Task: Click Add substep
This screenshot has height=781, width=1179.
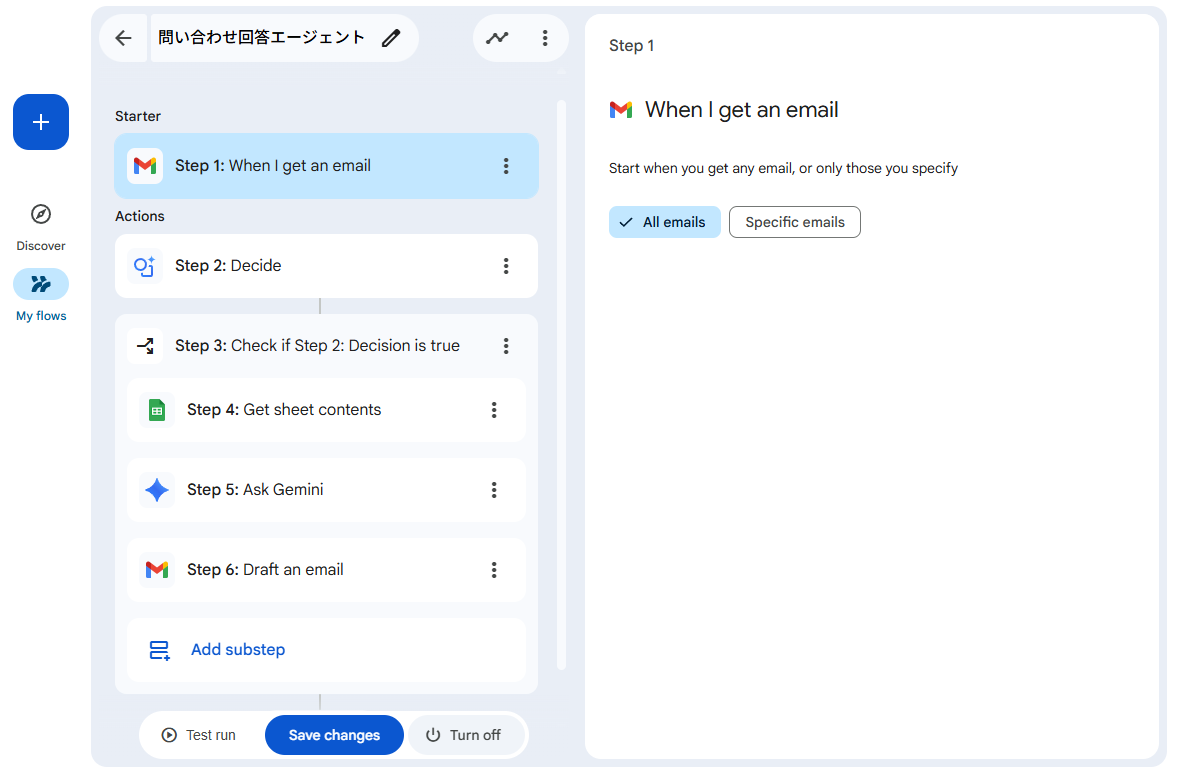Action: [x=238, y=650]
